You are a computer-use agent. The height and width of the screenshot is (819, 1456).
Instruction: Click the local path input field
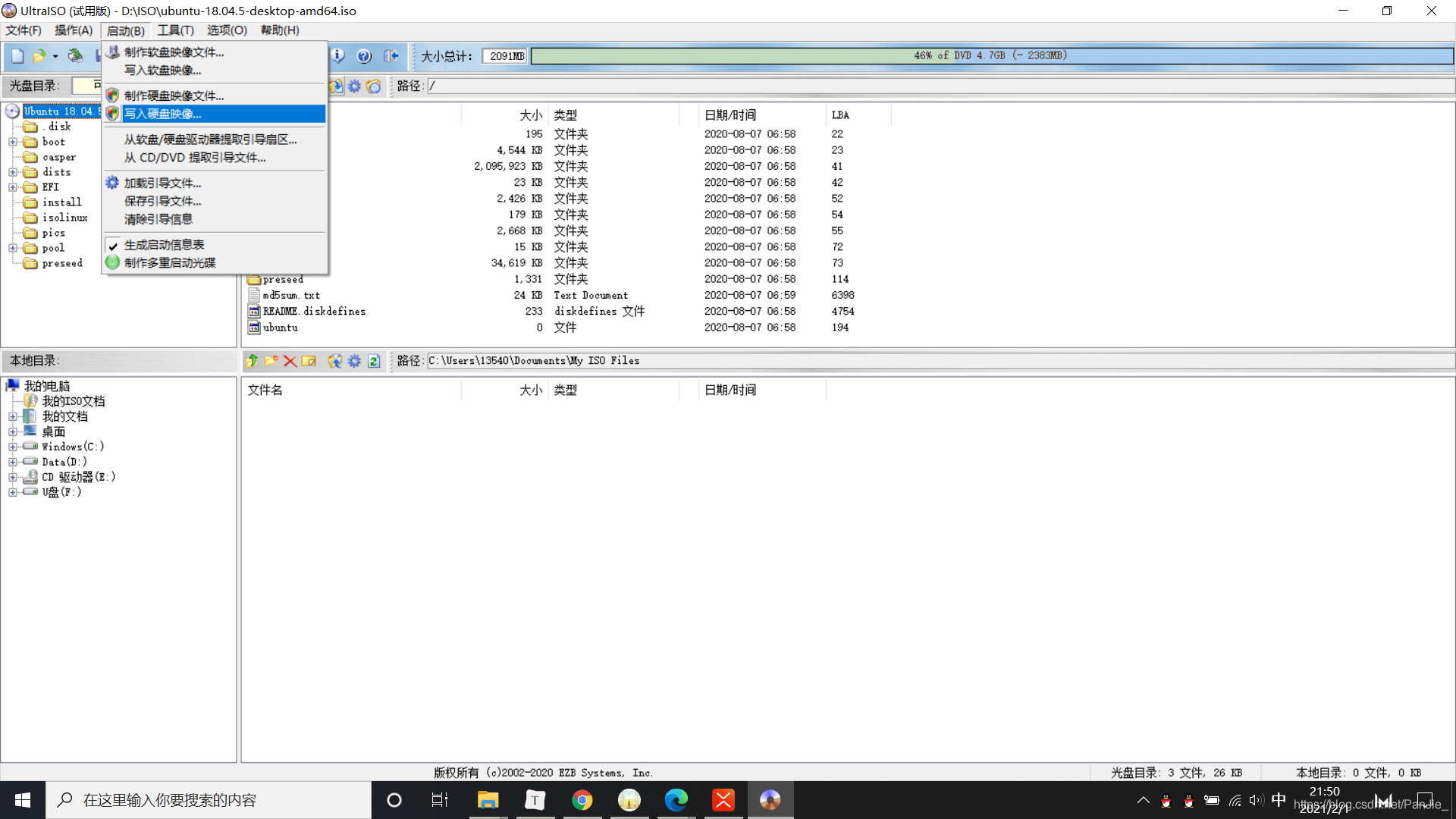tap(940, 361)
